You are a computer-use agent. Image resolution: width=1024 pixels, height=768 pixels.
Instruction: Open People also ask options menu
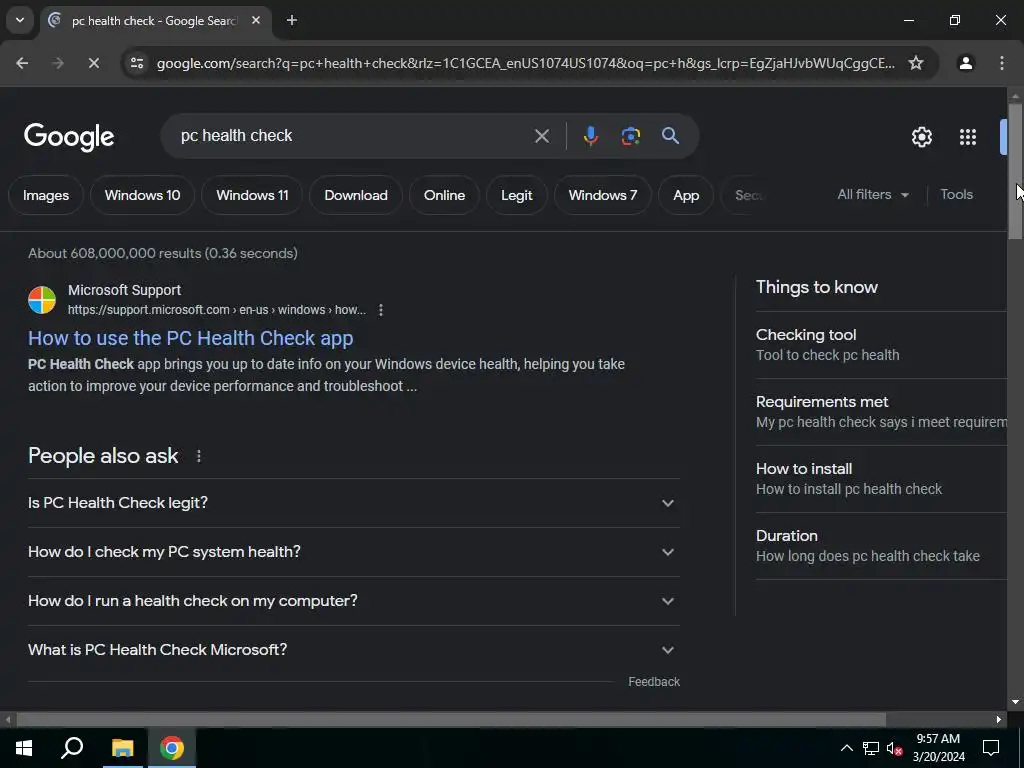click(199, 456)
